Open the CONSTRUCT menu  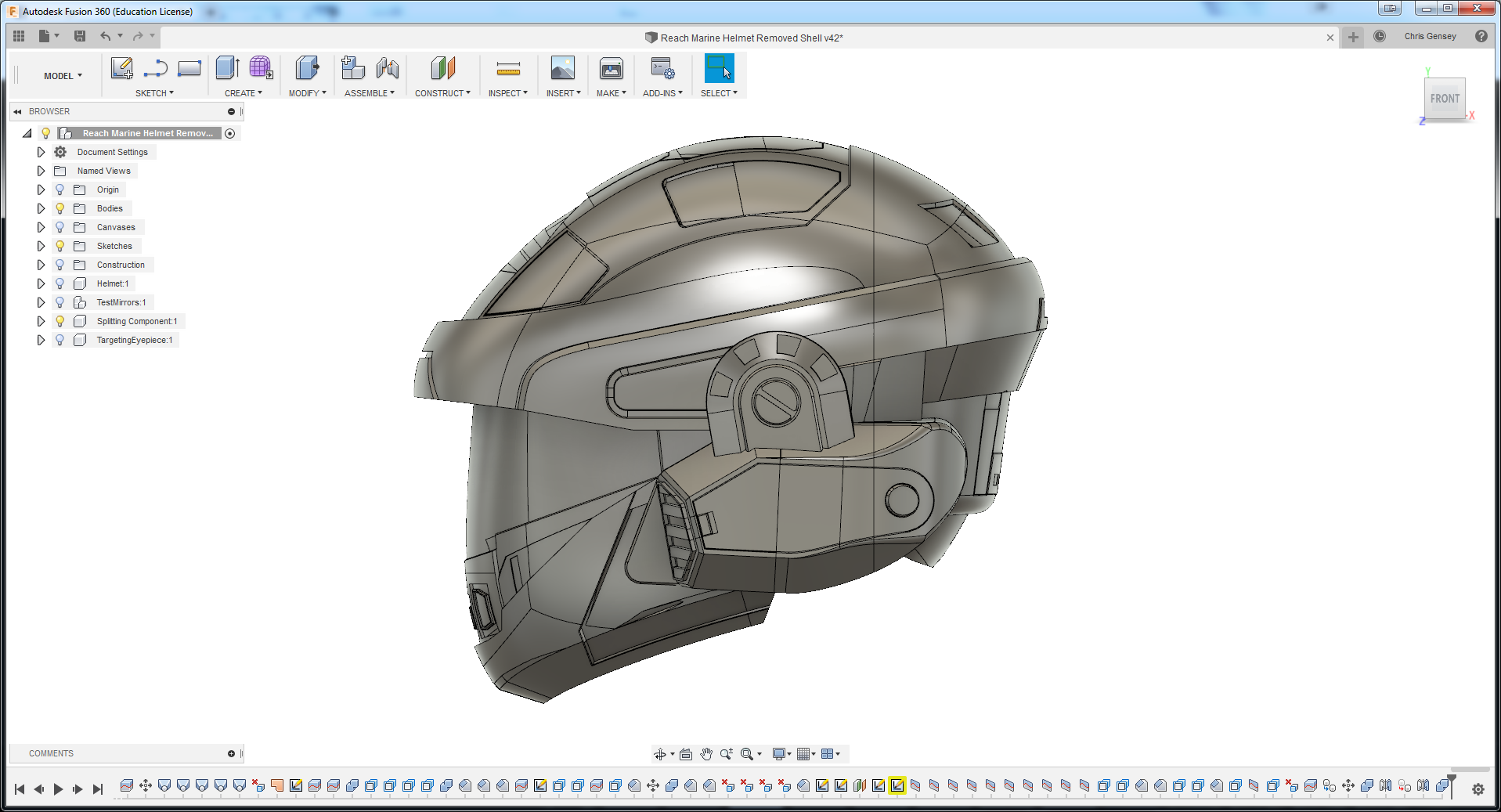[442, 93]
